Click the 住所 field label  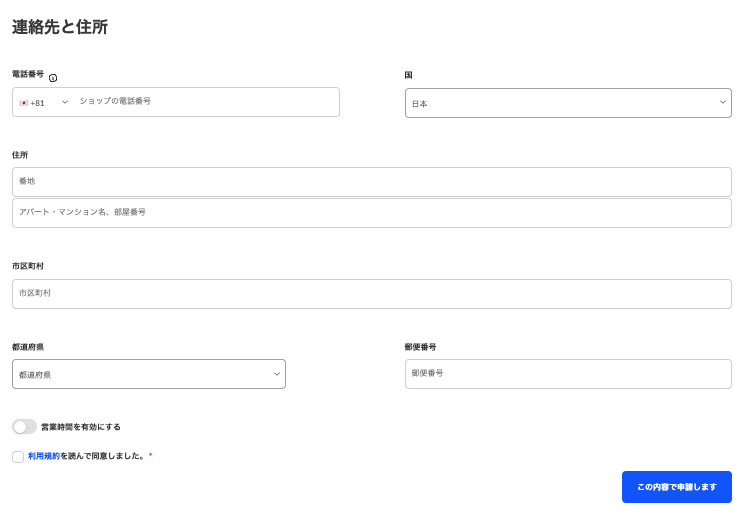pos(20,155)
